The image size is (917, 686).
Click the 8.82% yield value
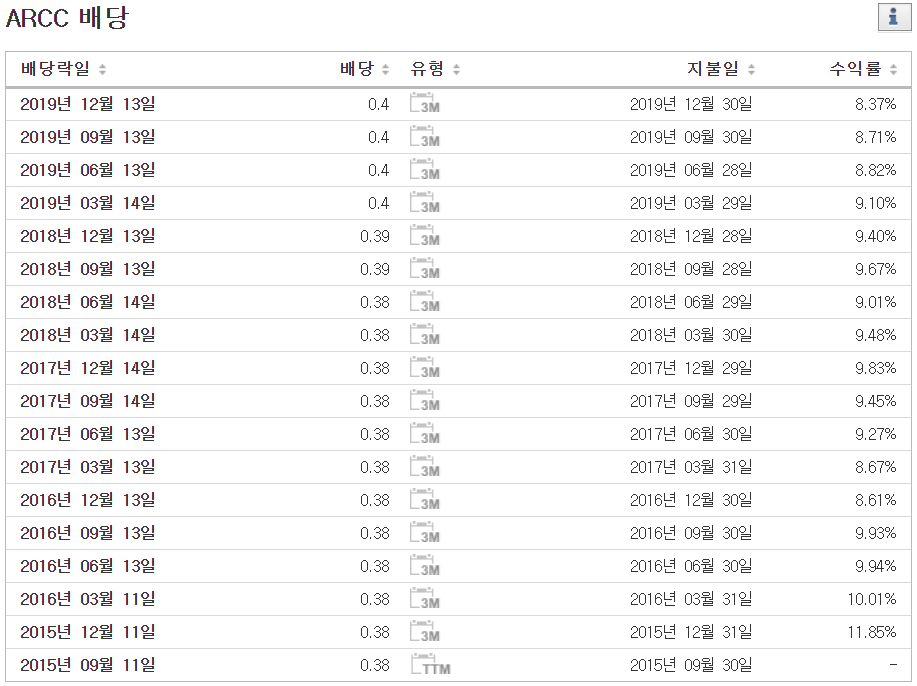point(875,170)
